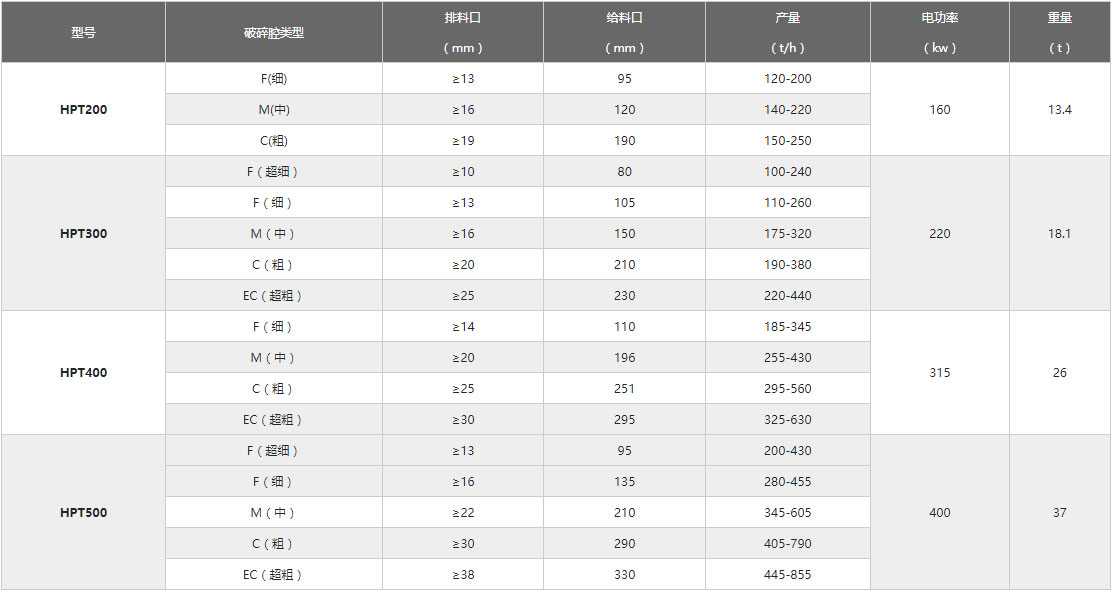
Task: Select the 排料口 (mm) header cell
Action: click(x=462, y=32)
